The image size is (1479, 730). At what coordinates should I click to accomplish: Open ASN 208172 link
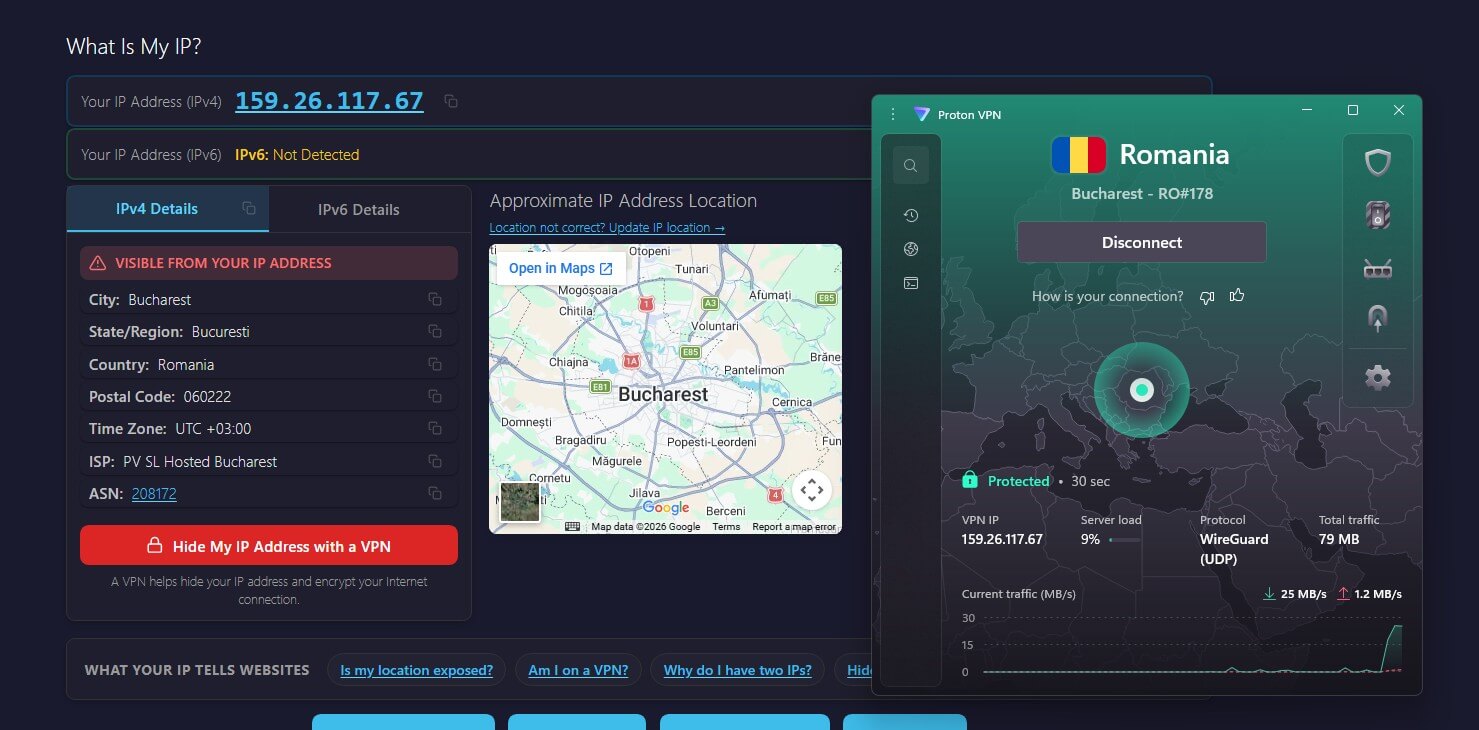pos(154,493)
